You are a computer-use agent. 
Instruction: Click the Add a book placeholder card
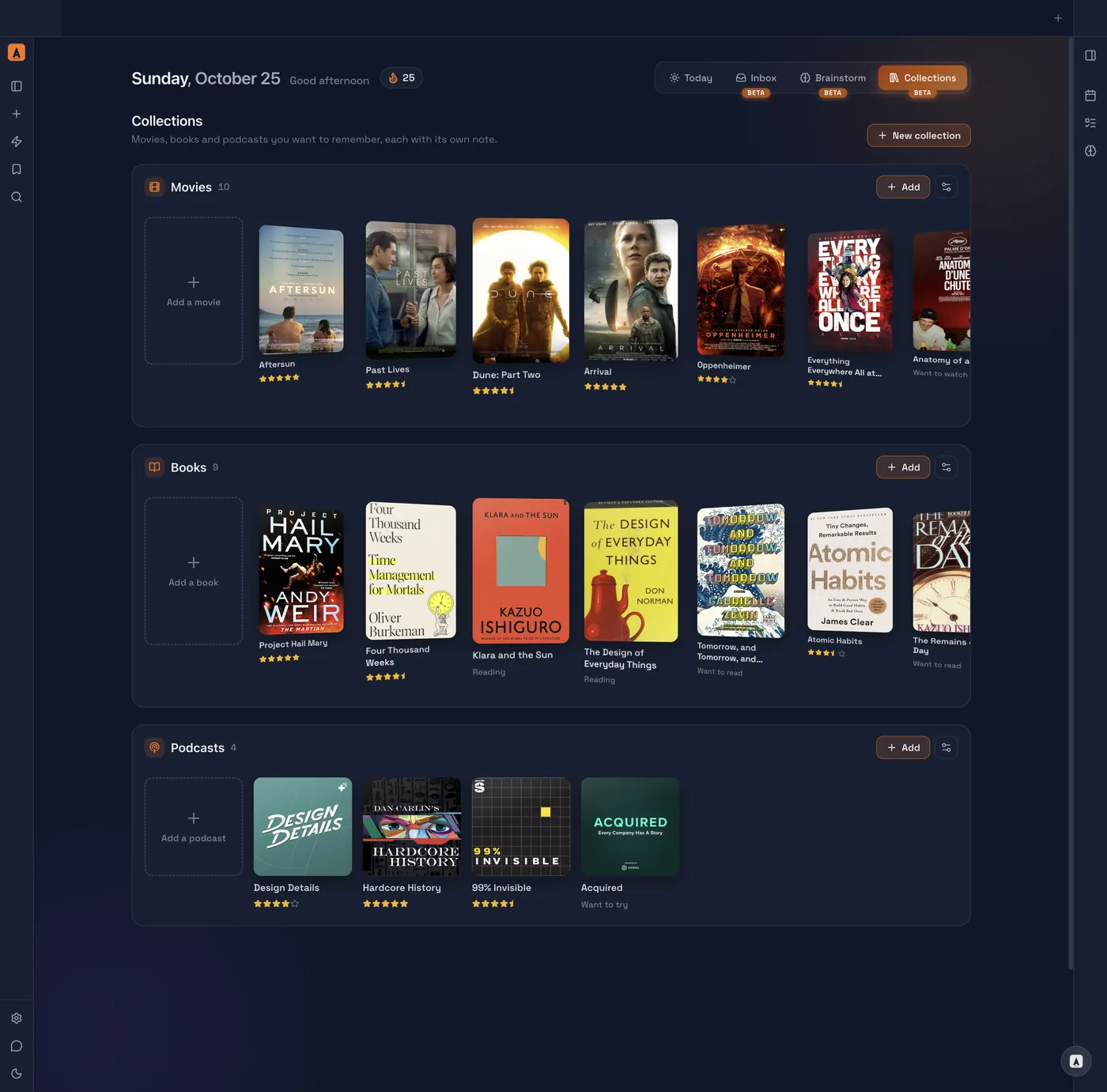[194, 571]
